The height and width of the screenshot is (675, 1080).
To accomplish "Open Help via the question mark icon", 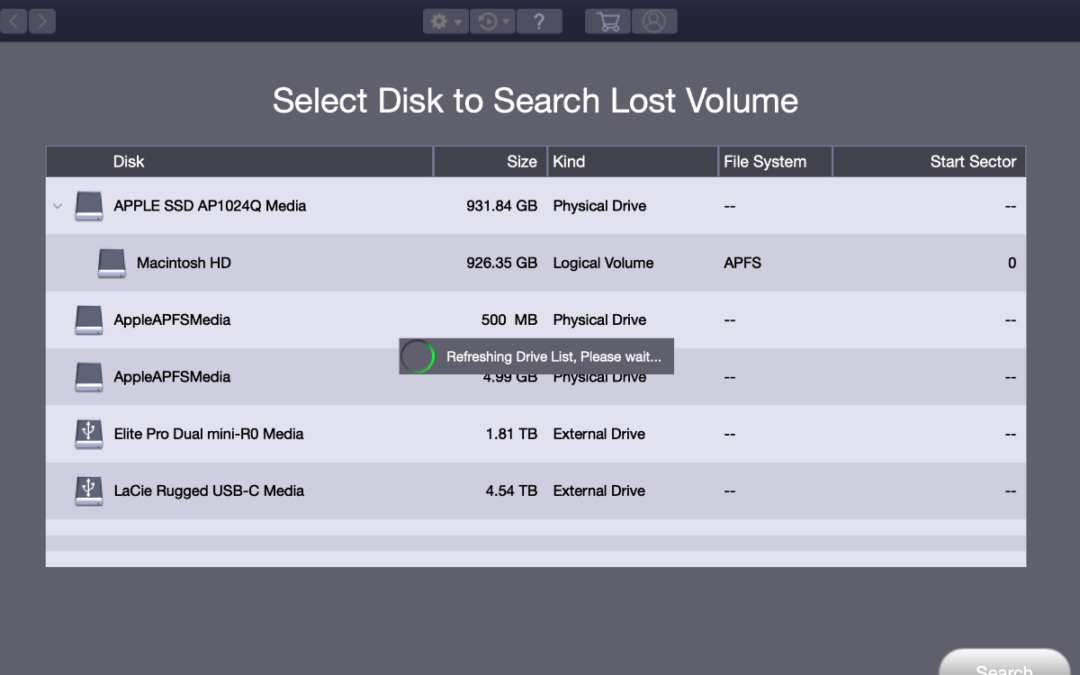I will click(x=540, y=20).
